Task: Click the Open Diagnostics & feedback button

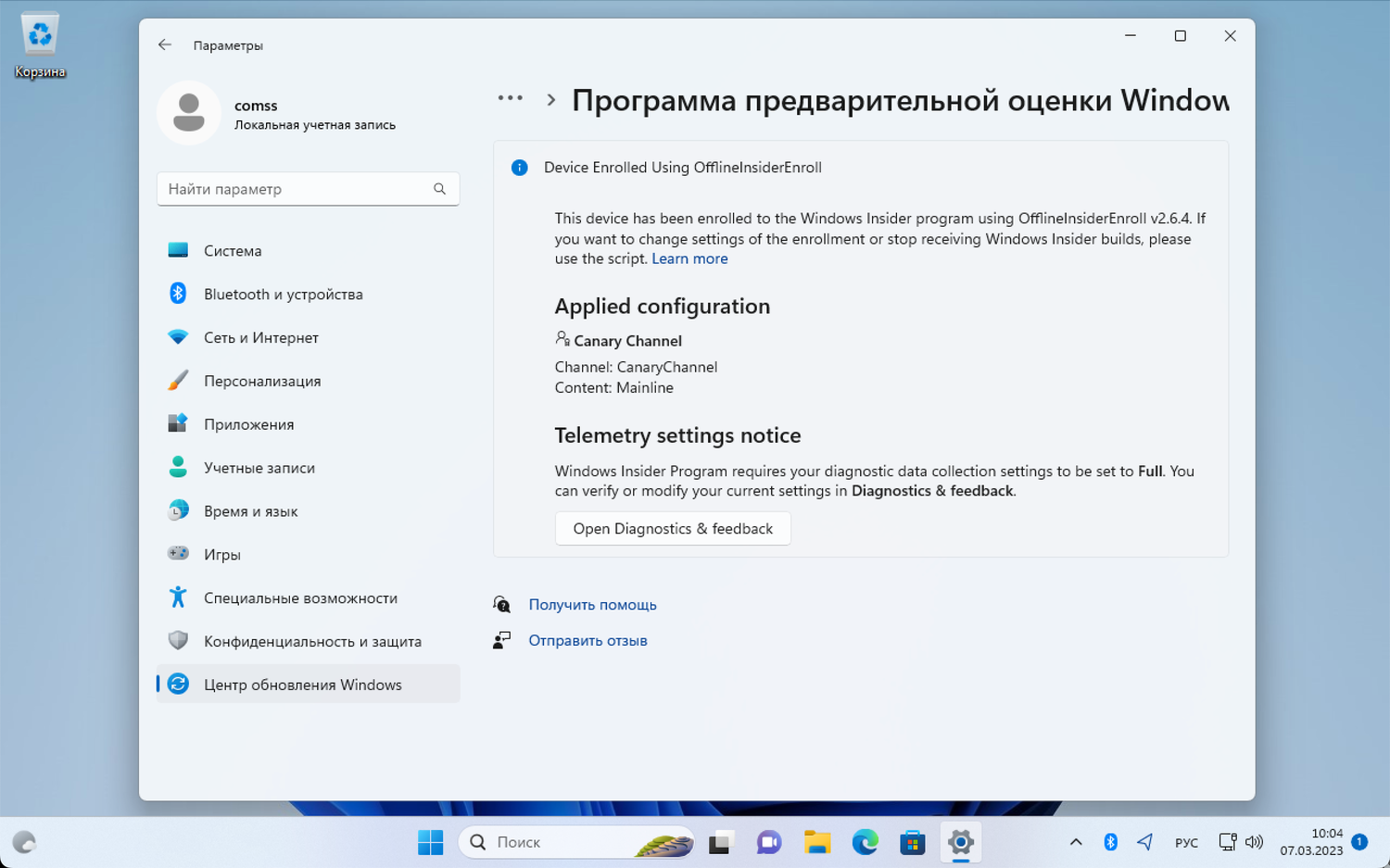Action: point(673,529)
